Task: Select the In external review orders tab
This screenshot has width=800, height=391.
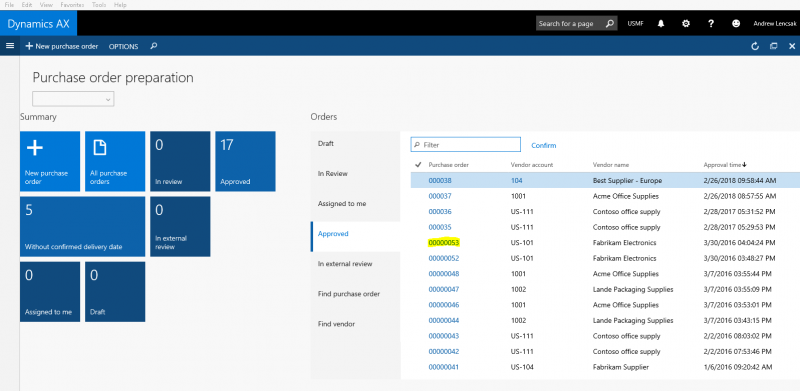Action: click(x=356, y=264)
